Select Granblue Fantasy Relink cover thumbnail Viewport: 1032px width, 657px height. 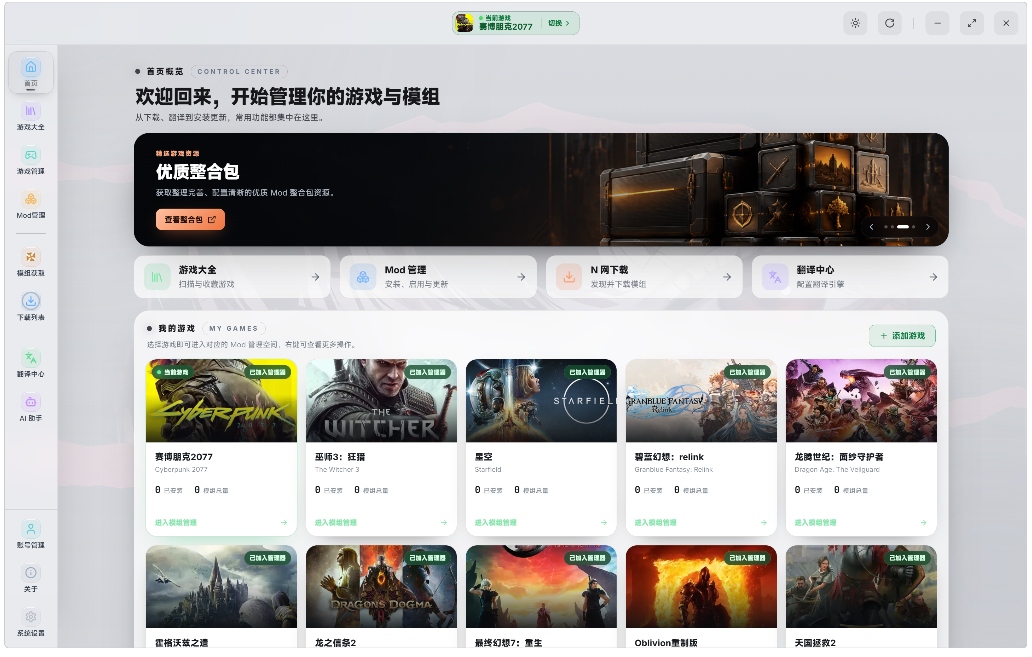pyautogui.click(x=701, y=401)
